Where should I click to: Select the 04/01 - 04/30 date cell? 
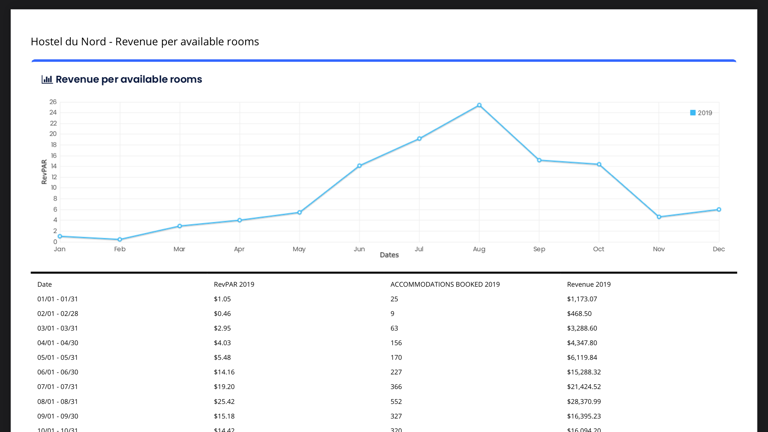pos(57,343)
